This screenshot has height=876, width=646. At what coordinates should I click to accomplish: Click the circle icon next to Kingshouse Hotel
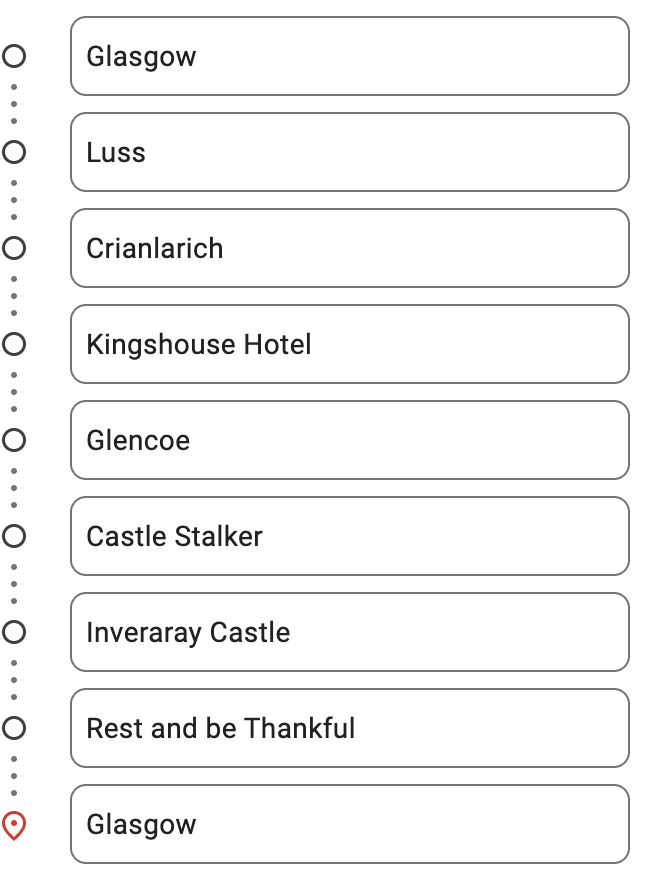(x=14, y=344)
